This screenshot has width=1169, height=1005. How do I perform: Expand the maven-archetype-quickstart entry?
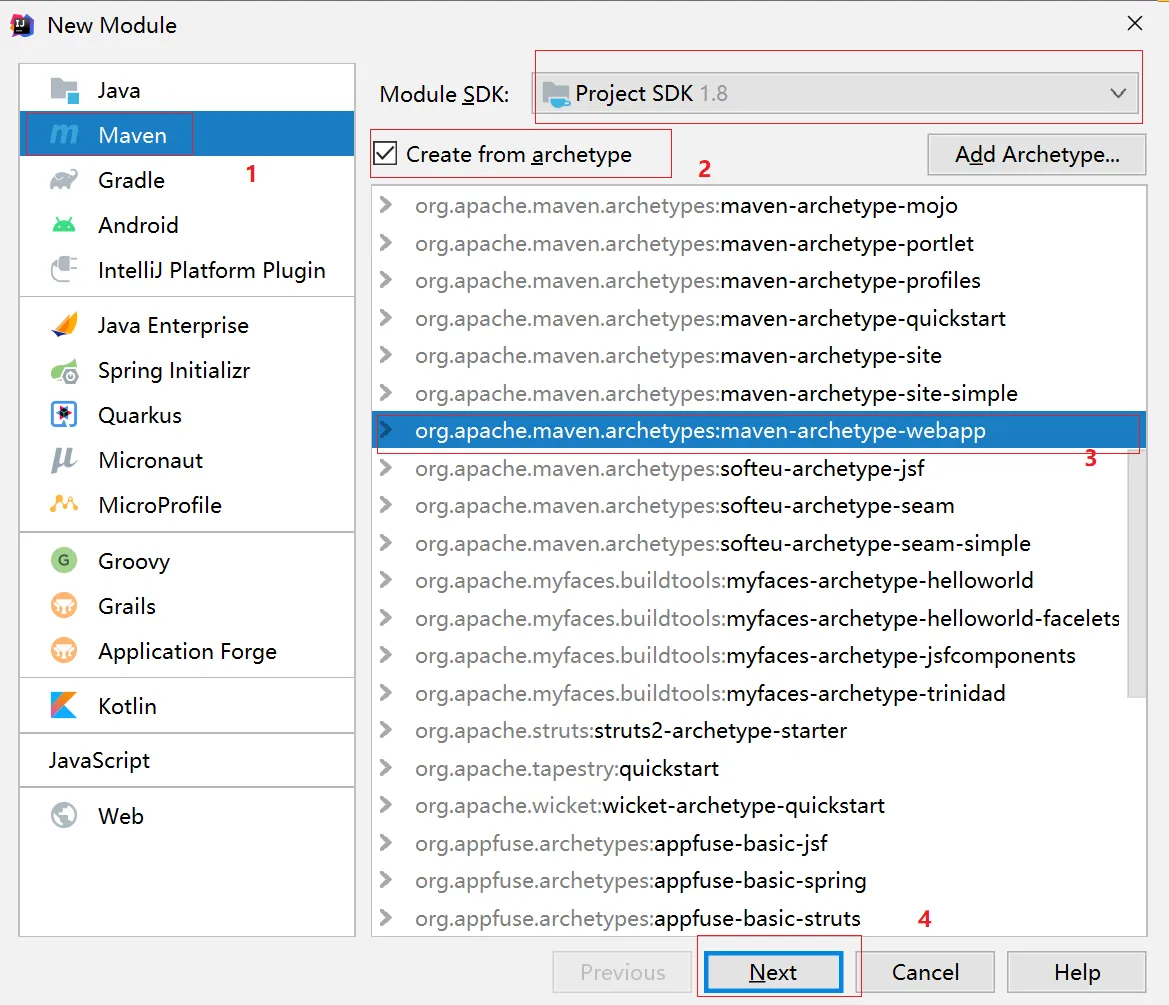click(x=387, y=319)
